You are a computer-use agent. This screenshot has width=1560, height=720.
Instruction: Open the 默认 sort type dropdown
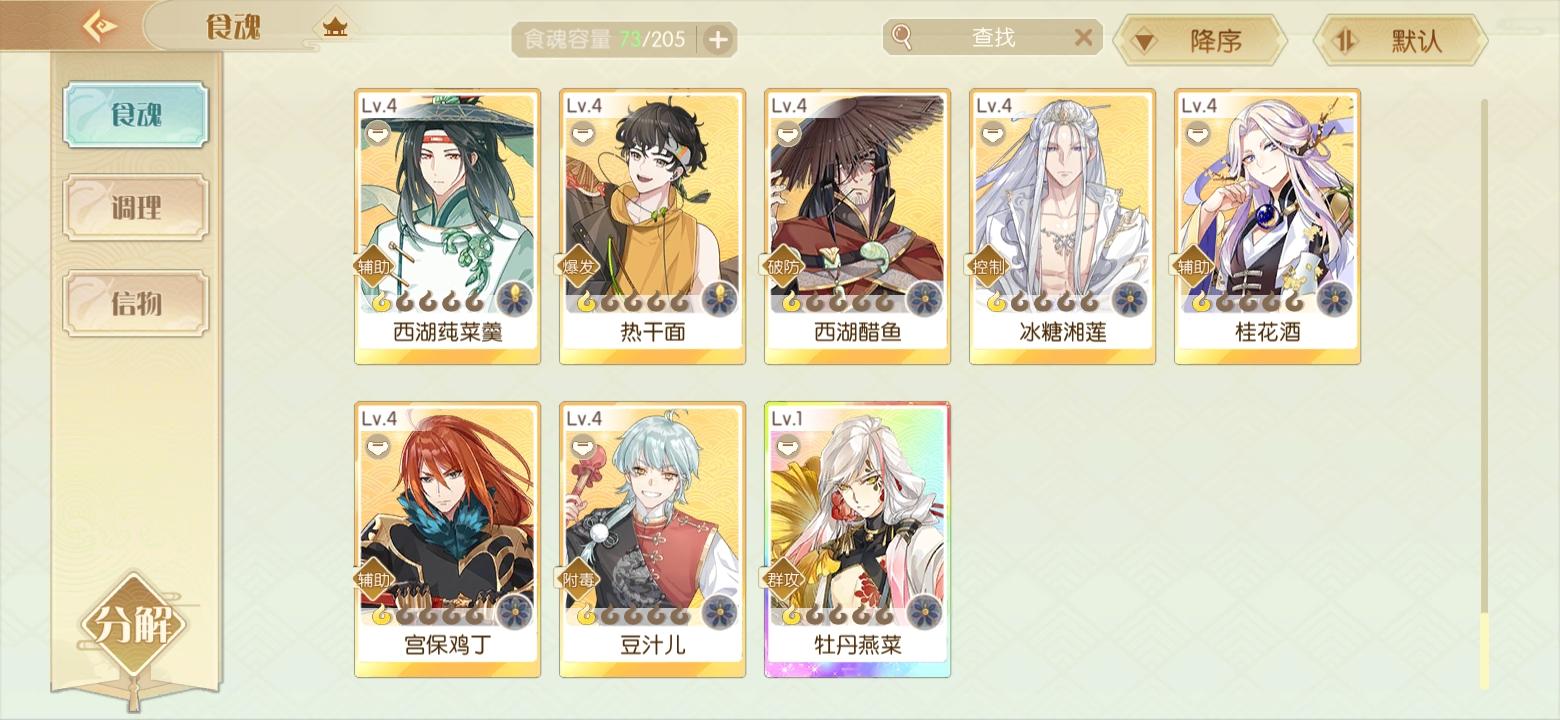click(1400, 41)
